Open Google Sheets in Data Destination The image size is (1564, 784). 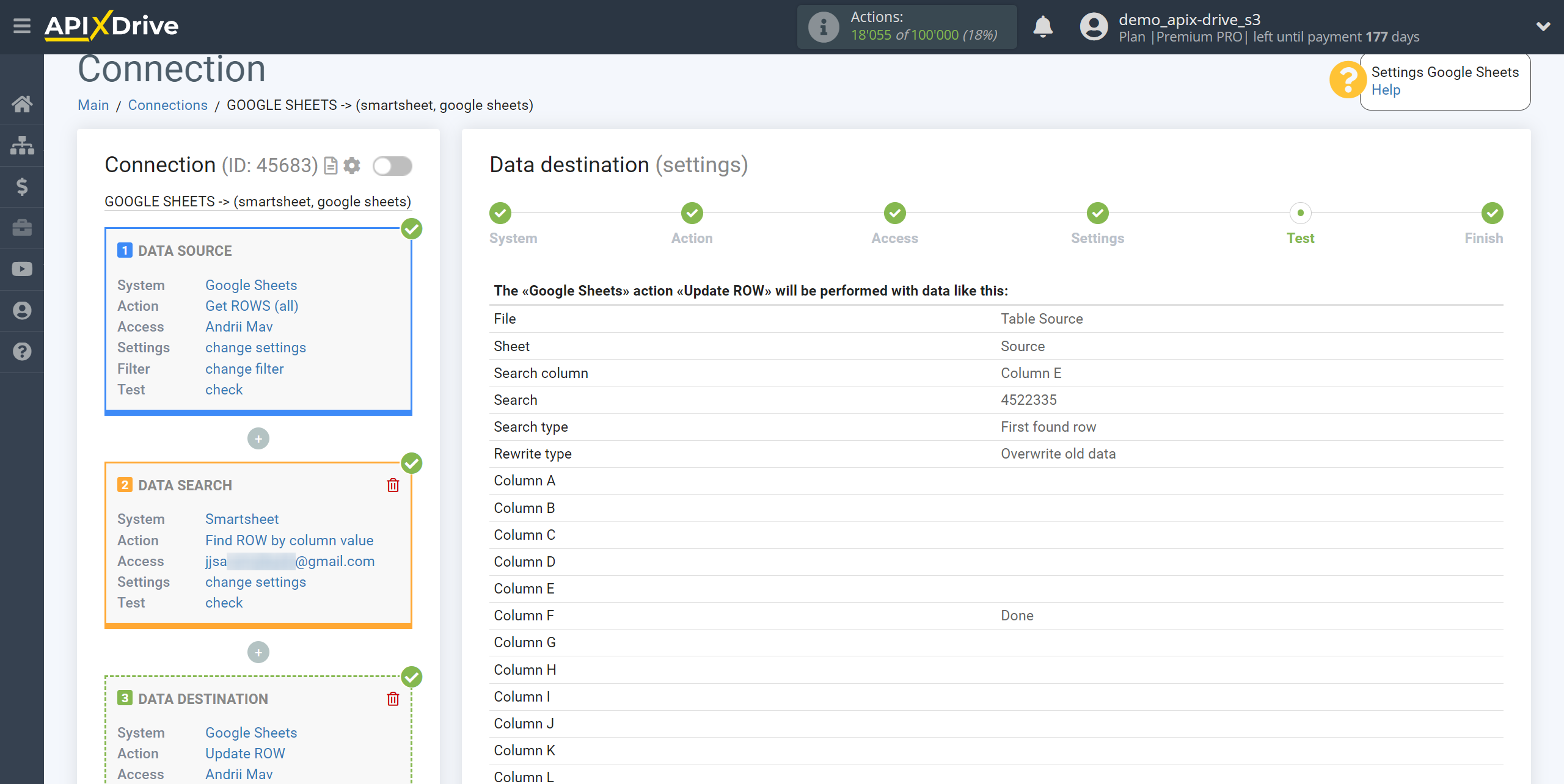[x=251, y=733]
